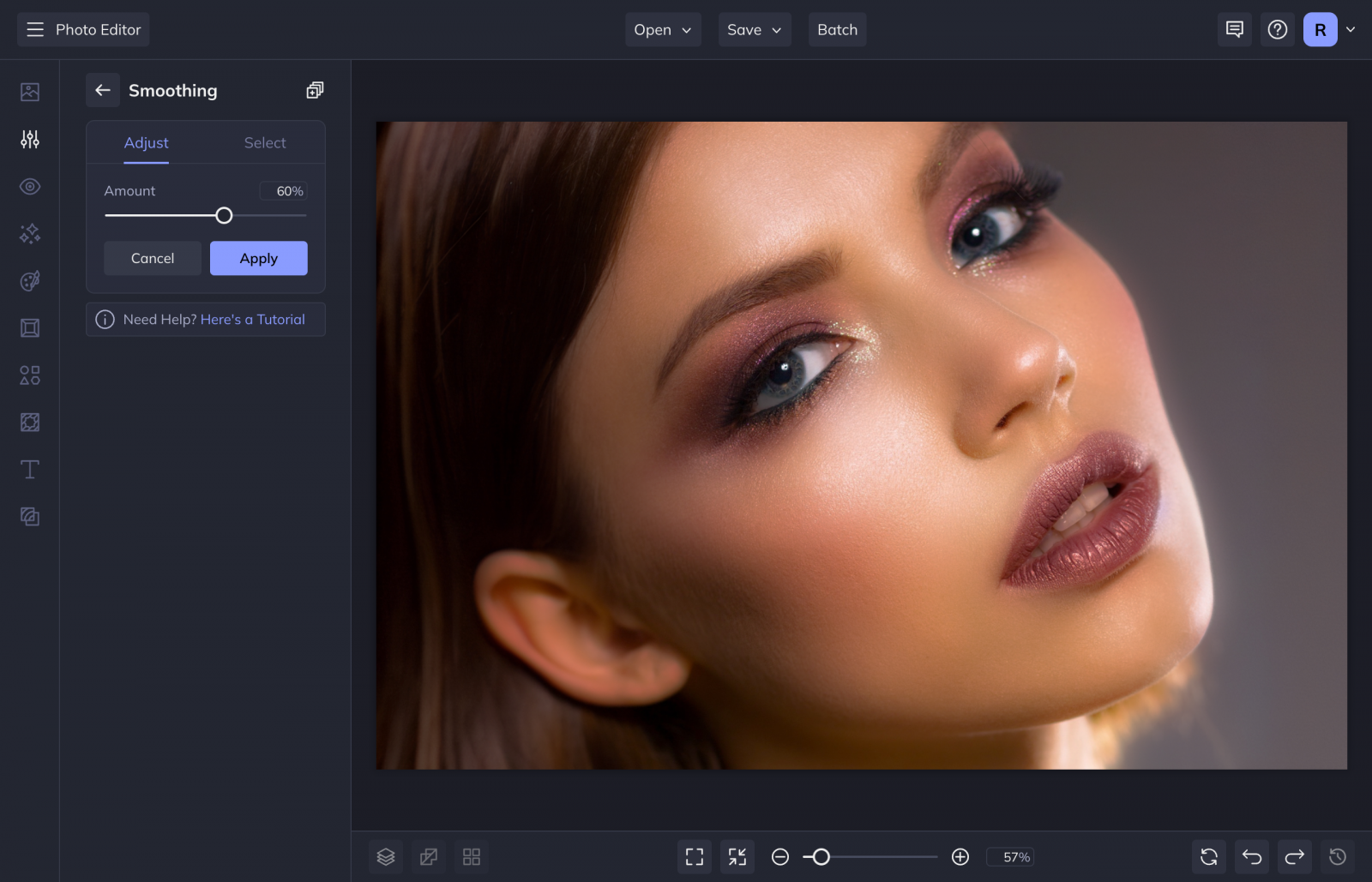Toggle fit image to screen
This screenshot has width=1372, height=882.
[736, 856]
